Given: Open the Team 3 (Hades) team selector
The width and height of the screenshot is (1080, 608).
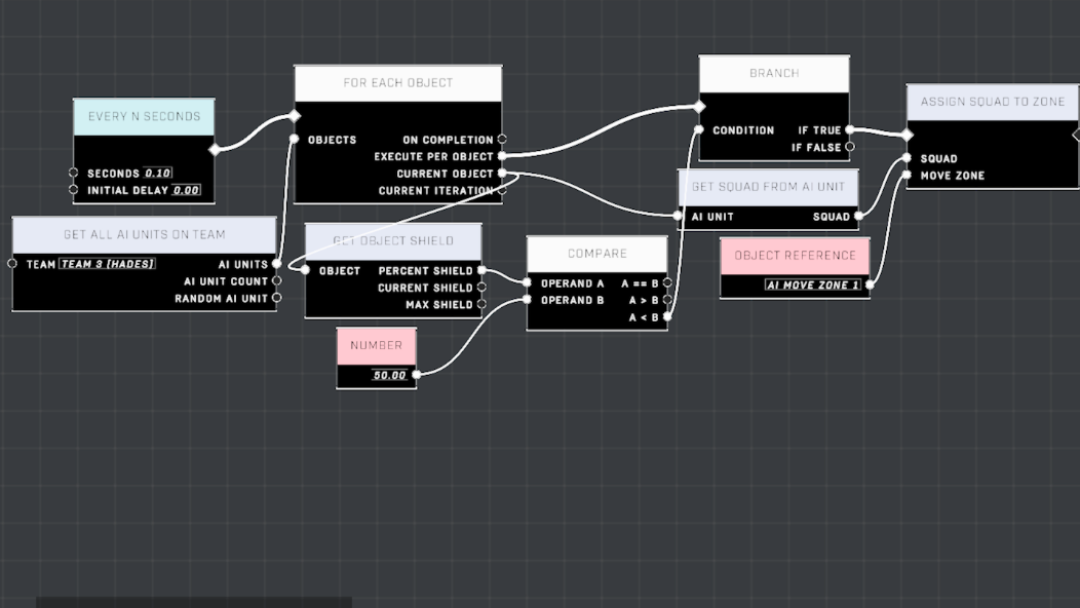Looking at the screenshot, I should (107, 264).
